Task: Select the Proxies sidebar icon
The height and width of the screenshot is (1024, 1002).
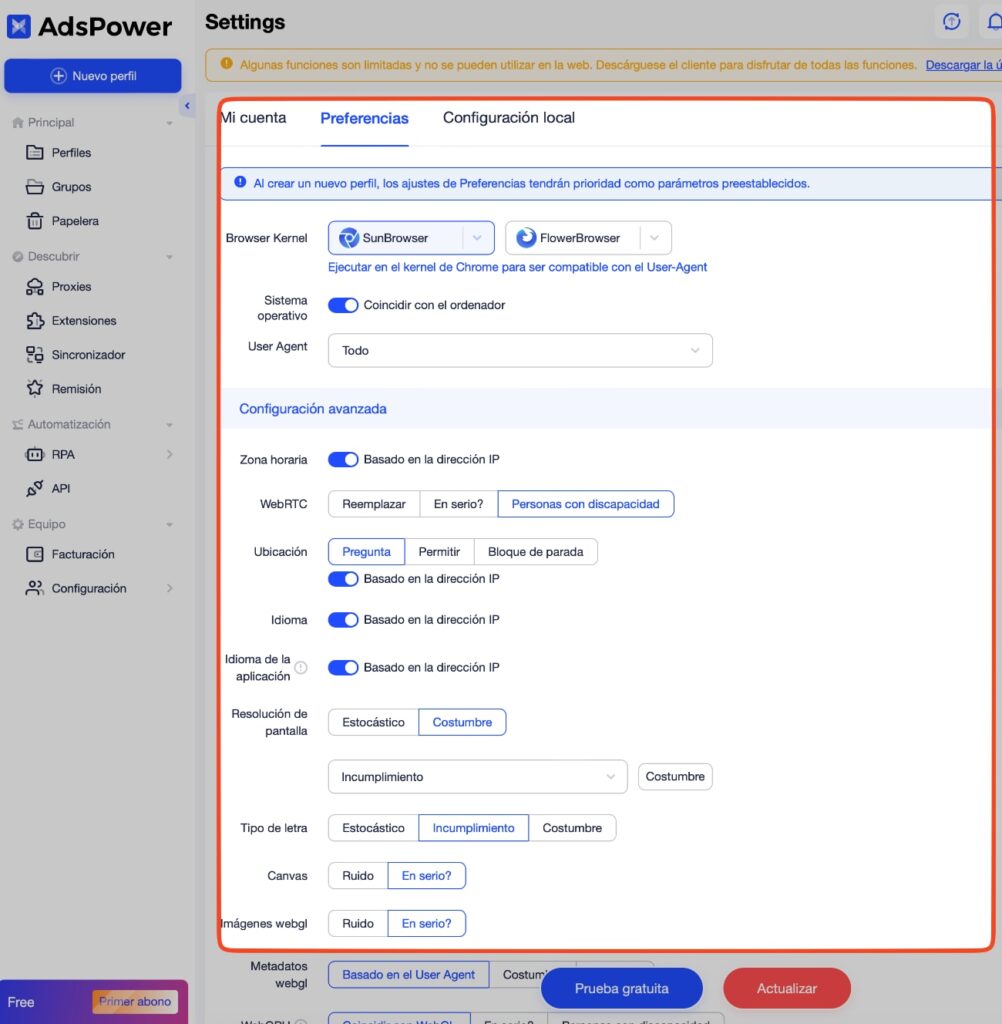Action: [33, 286]
